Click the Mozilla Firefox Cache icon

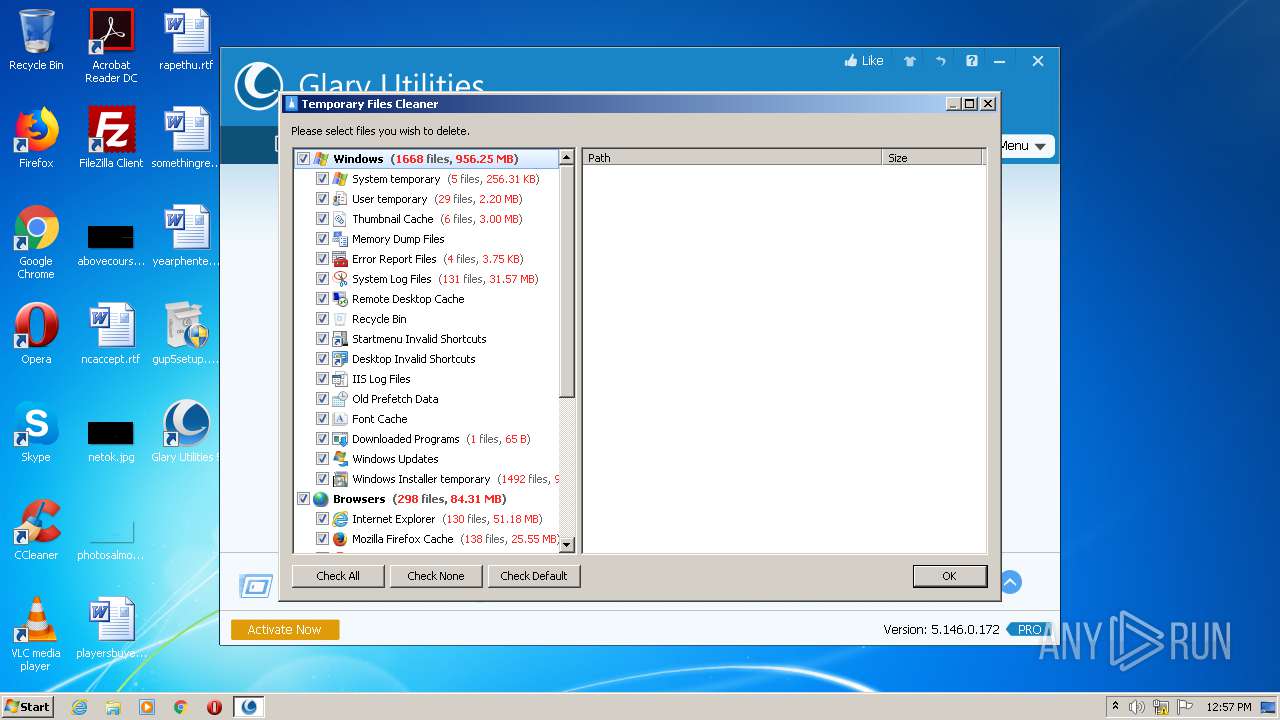[x=340, y=539]
